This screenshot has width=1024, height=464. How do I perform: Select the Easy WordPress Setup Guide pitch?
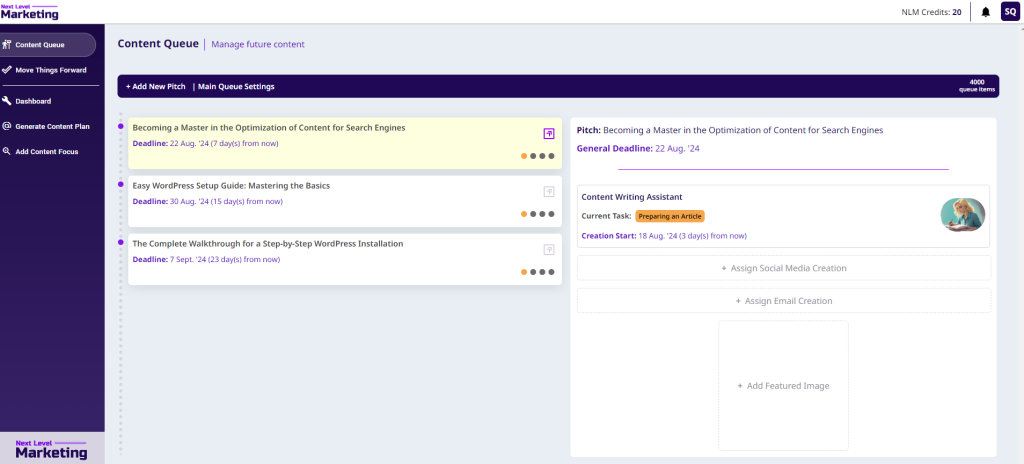click(x=231, y=186)
